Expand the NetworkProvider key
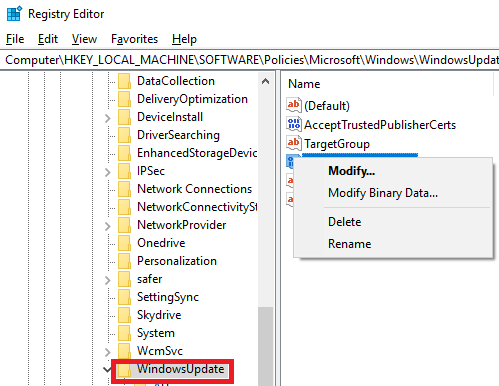This screenshot has width=499, height=386. tap(108, 226)
